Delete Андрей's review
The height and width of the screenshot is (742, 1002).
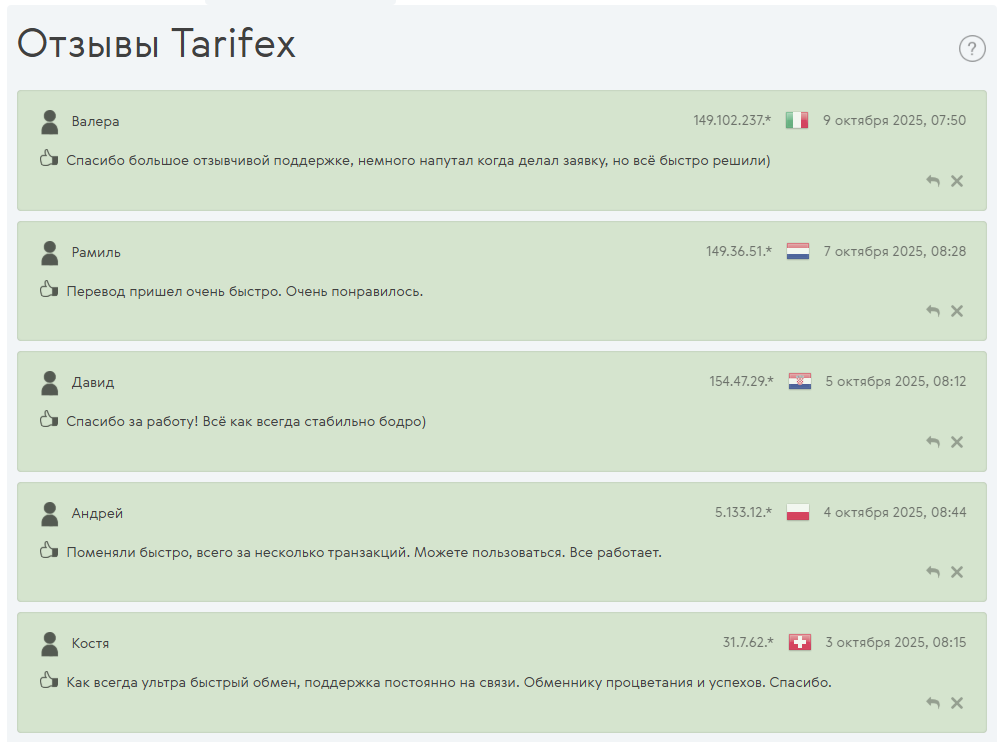point(957,572)
